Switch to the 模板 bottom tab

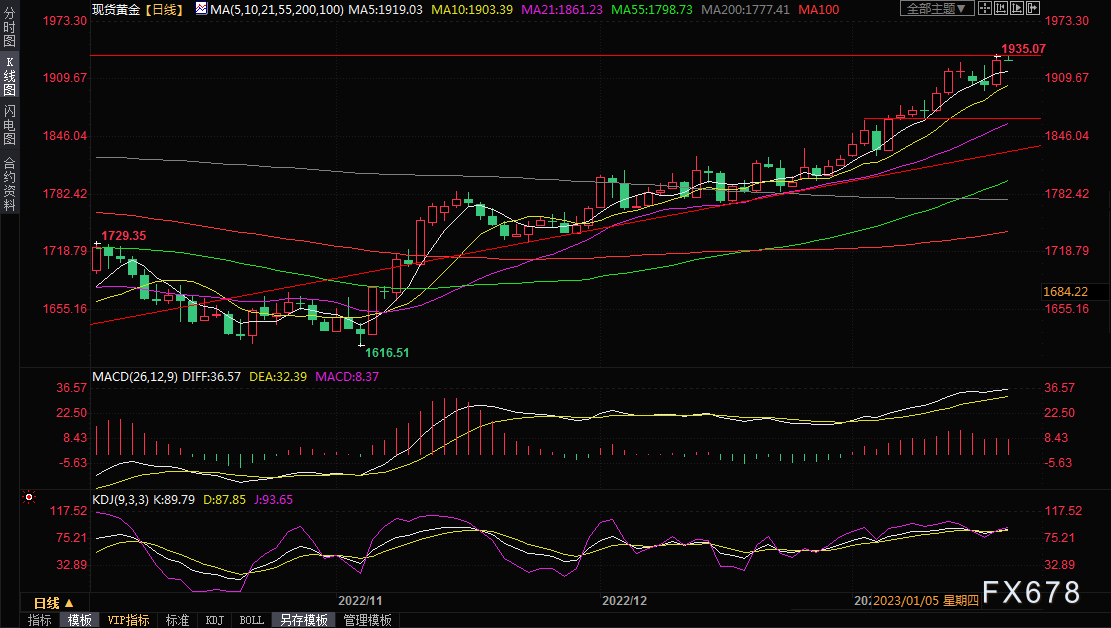coord(79,620)
